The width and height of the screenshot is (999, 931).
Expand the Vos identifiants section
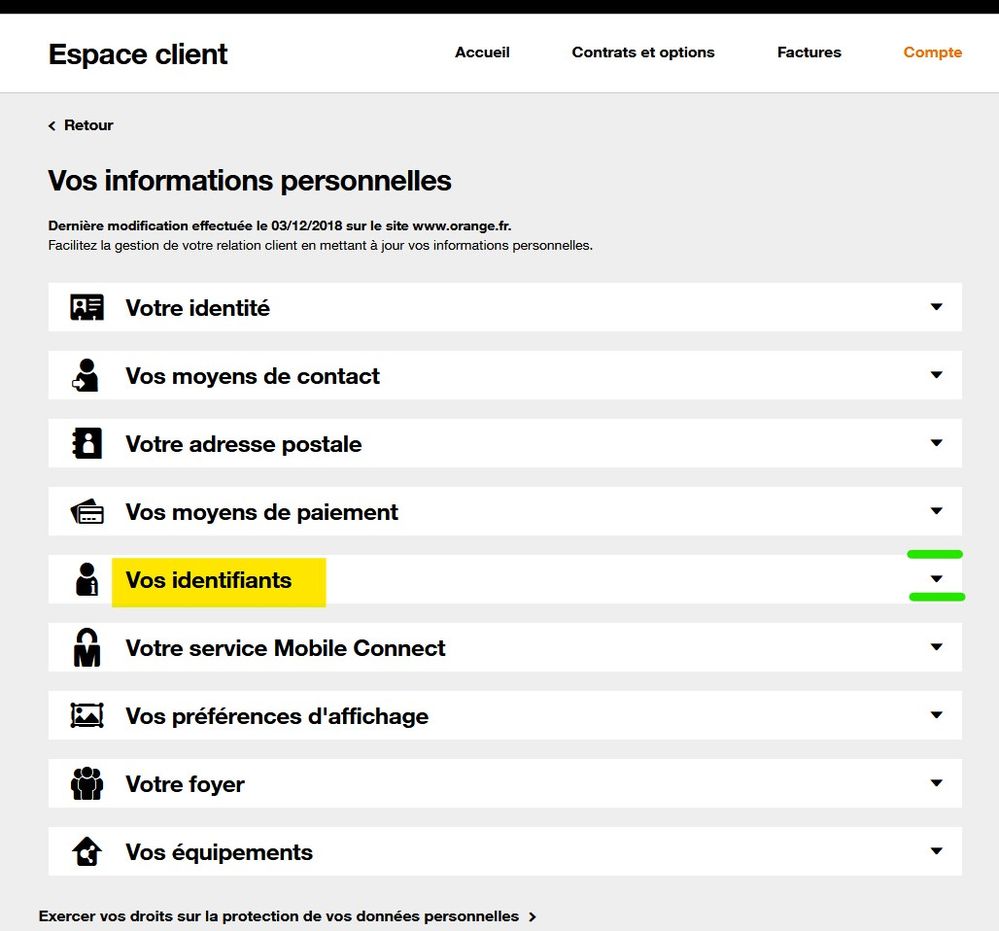(x=936, y=578)
